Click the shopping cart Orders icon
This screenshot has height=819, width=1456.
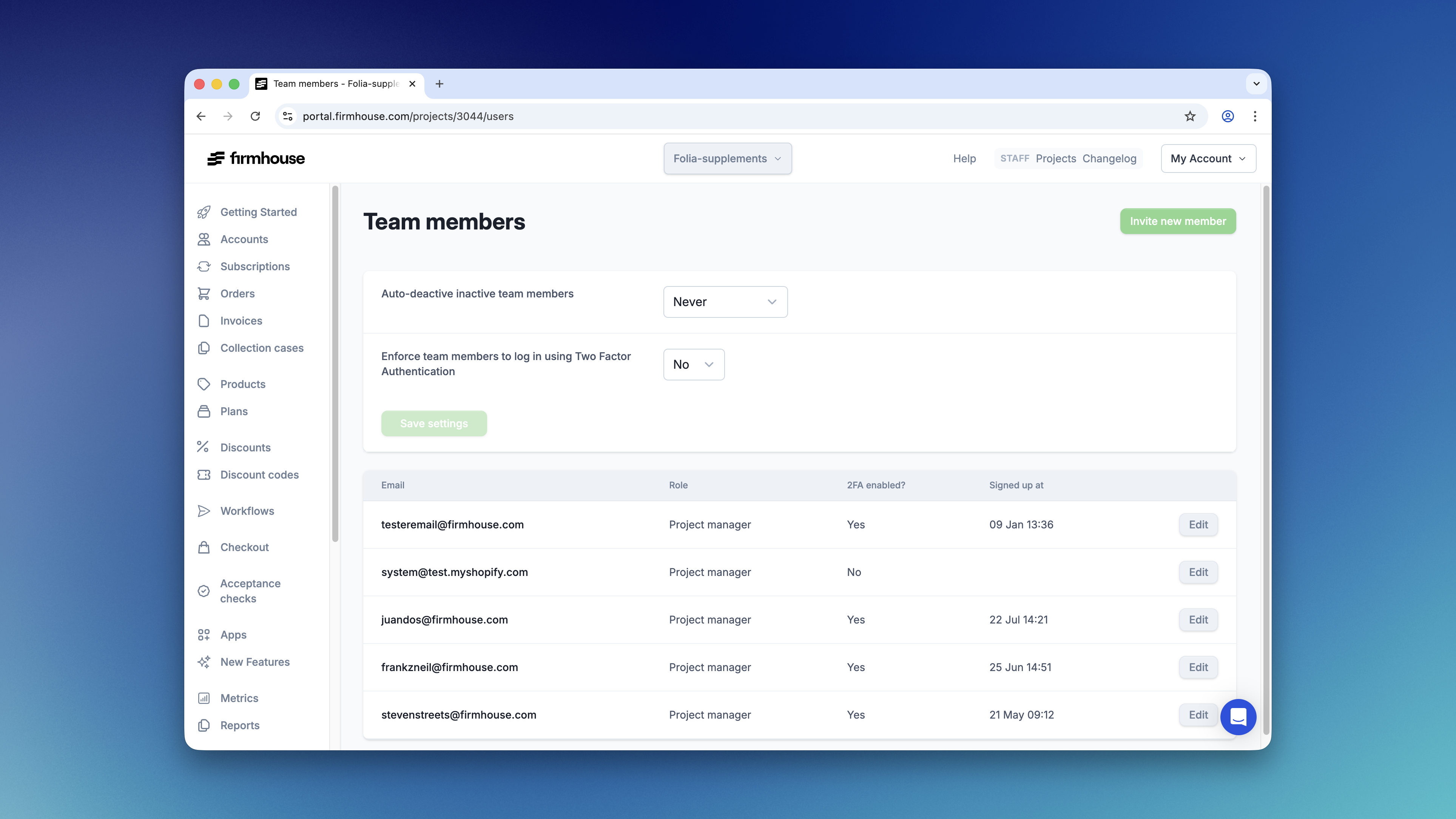[205, 293]
